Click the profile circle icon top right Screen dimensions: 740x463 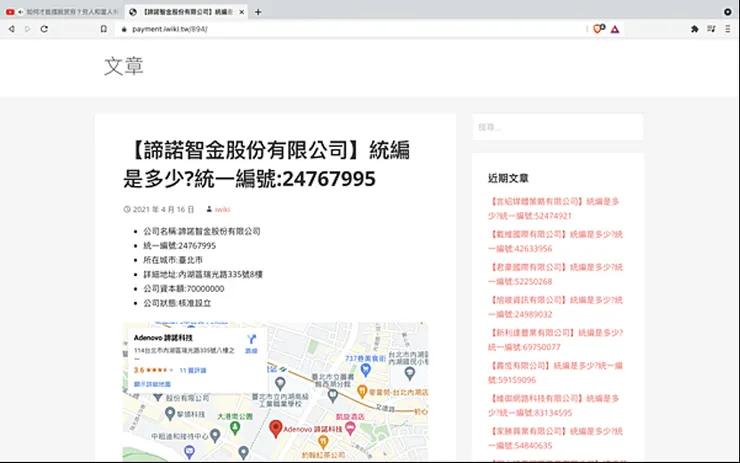tap(728, 12)
